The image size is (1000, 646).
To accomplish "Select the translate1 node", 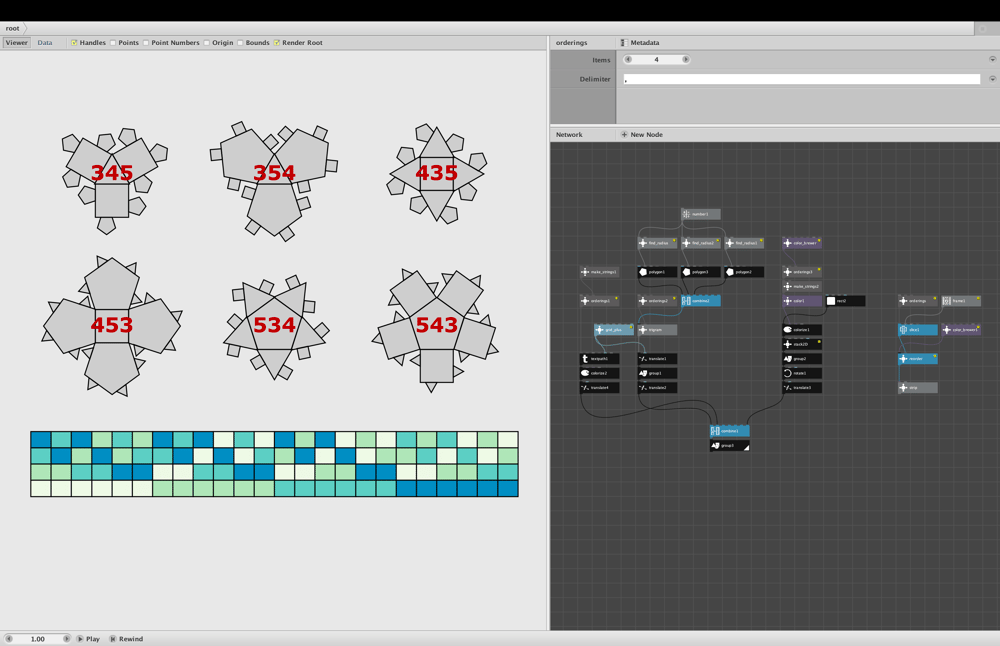I will 657,358.
